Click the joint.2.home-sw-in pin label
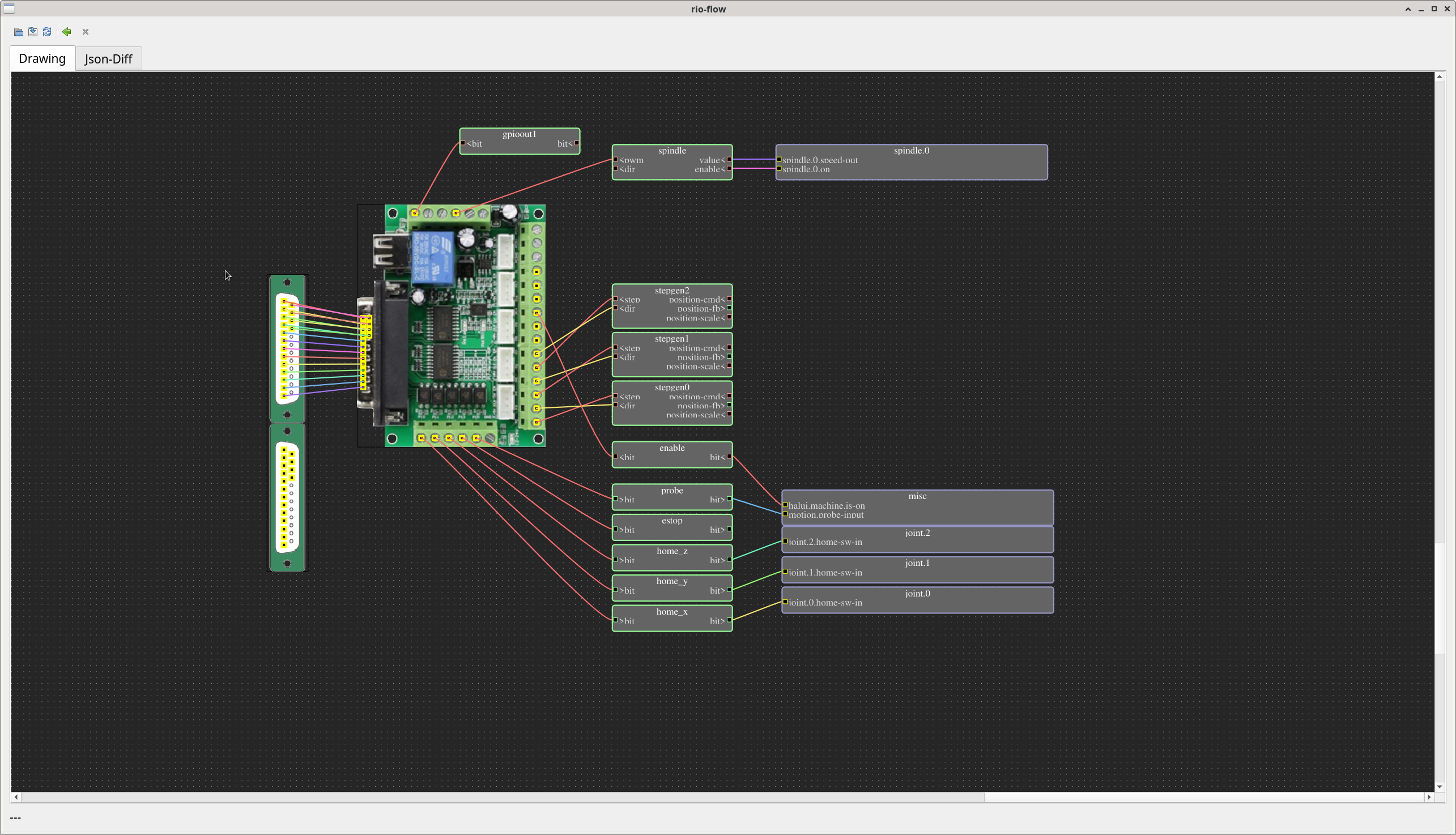Screen dimensions: 1456x835 (825, 542)
